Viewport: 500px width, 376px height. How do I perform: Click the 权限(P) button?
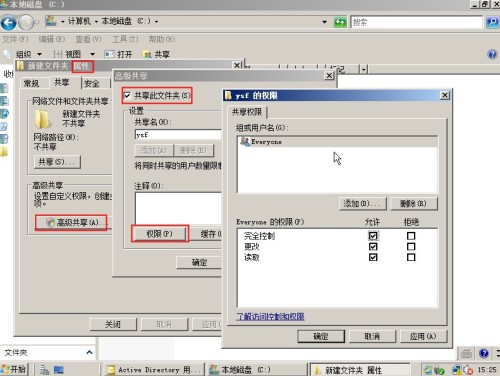159,234
